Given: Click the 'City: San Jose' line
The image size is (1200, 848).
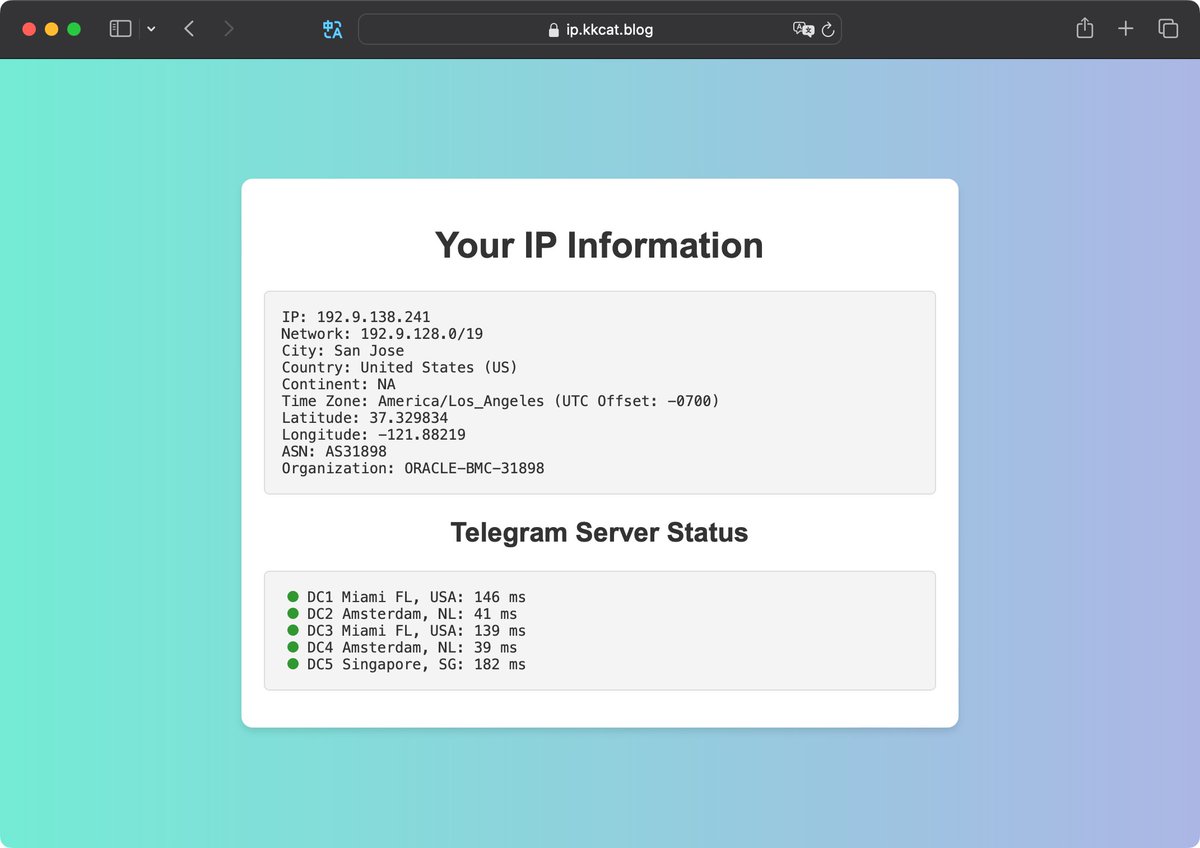Looking at the screenshot, I should click(x=343, y=351).
